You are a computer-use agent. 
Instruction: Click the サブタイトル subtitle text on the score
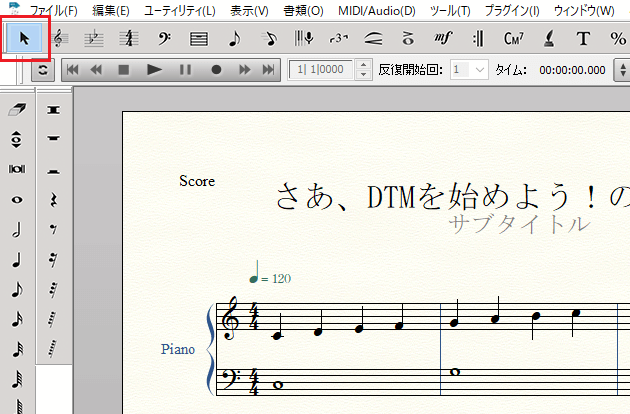(x=520, y=224)
